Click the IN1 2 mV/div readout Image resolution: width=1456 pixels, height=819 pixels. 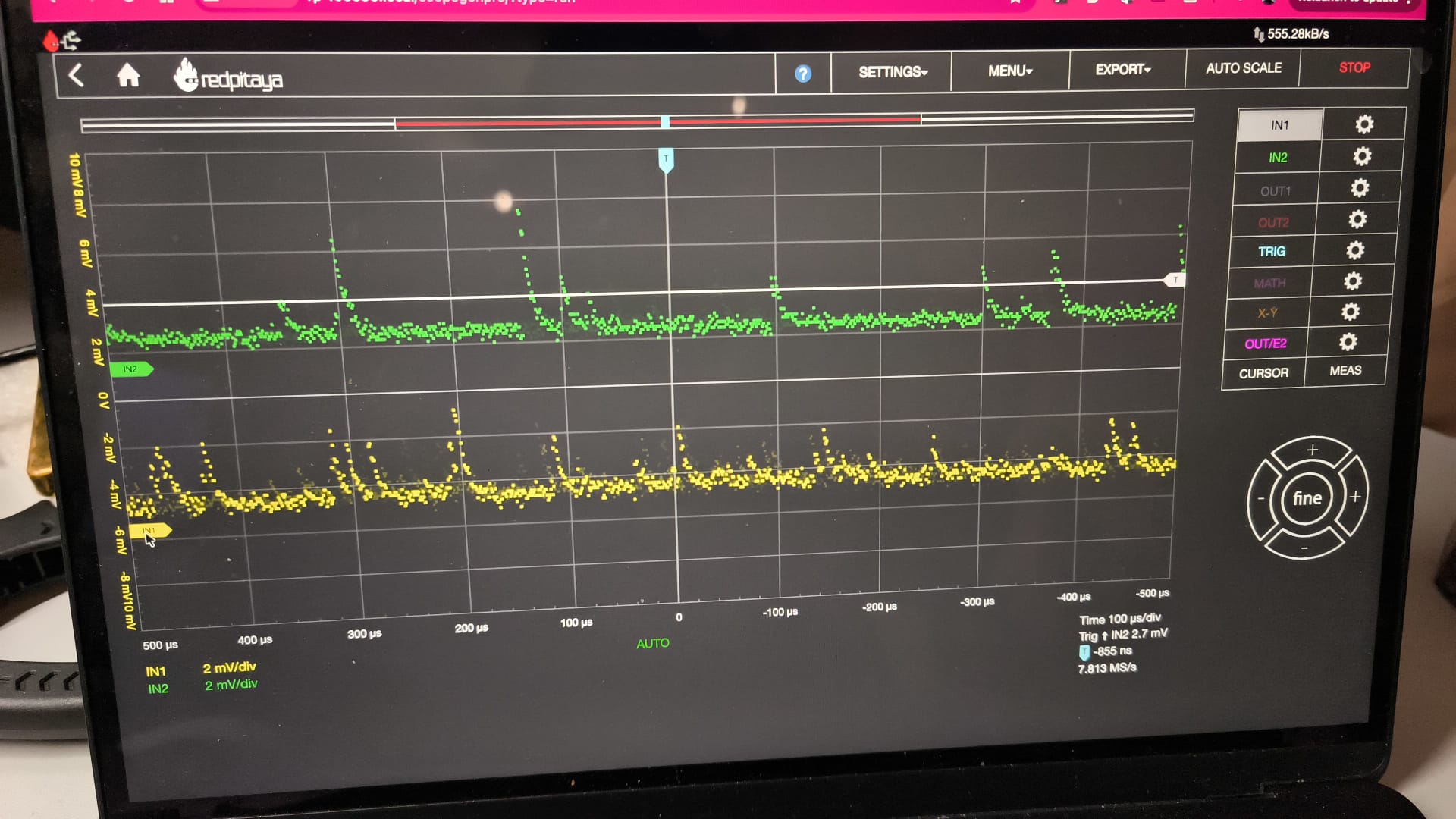[x=229, y=668]
